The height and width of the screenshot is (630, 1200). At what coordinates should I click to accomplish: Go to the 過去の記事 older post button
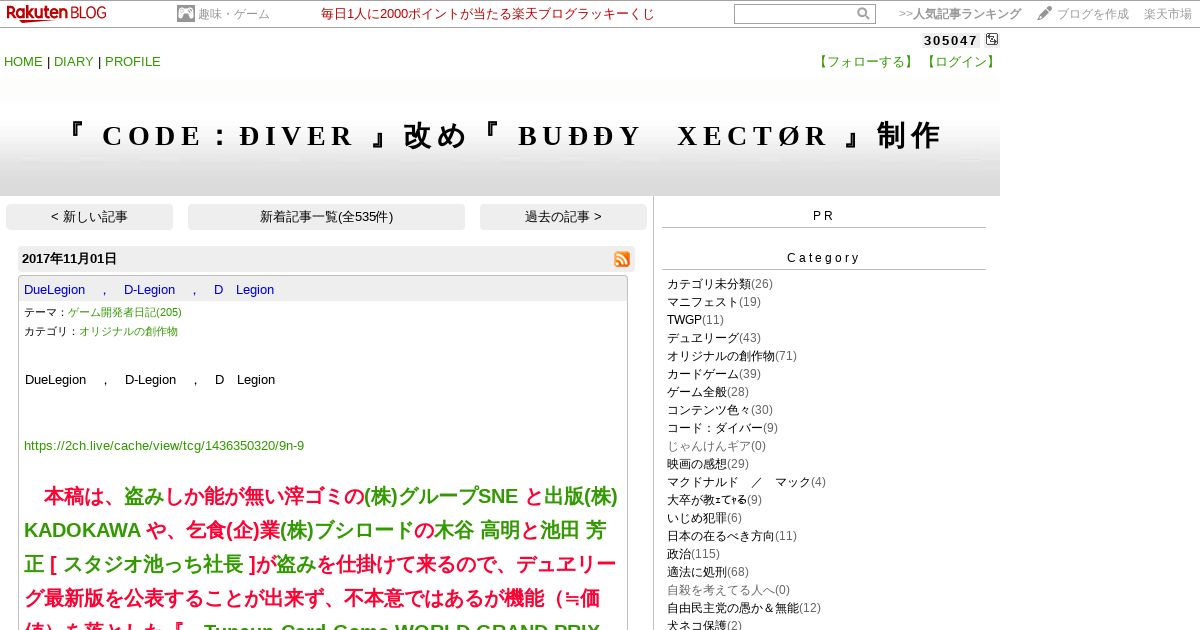[563, 217]
